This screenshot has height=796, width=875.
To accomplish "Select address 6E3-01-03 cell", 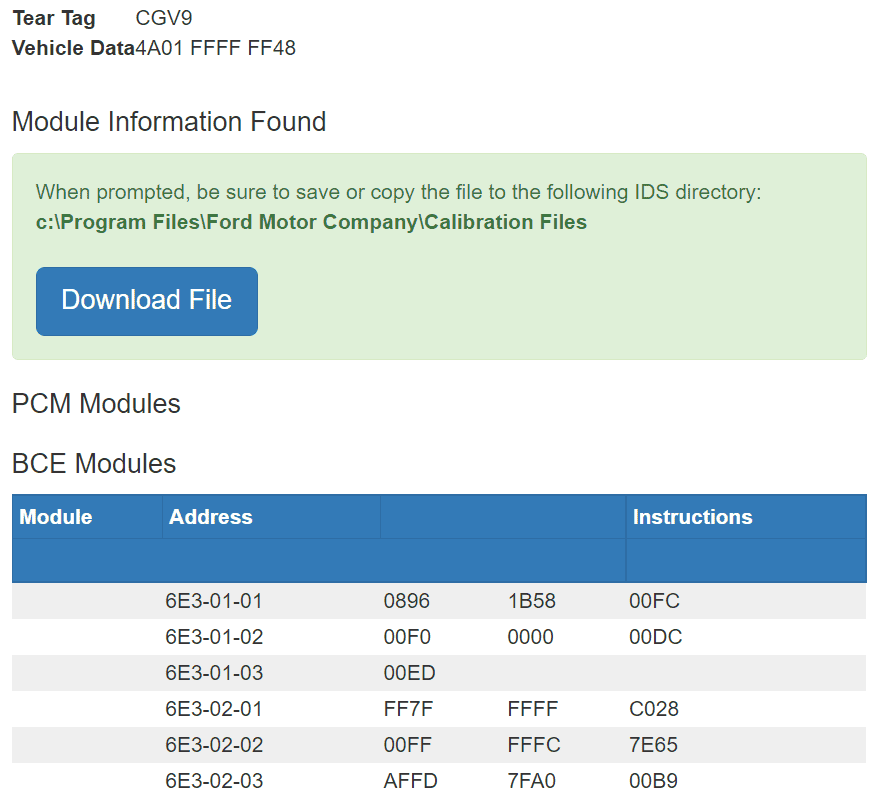I will tap(214, 673).
